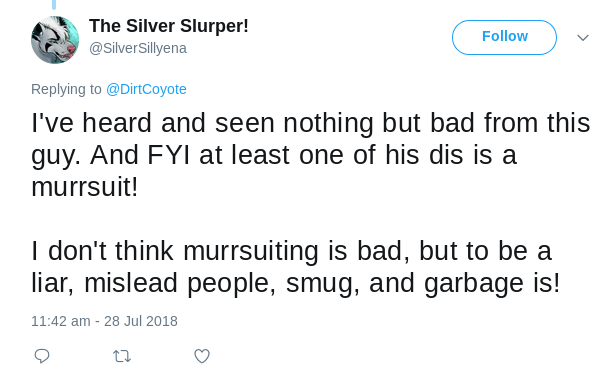
Task: Click the 'Follow' text inside the button
Action: pyautogui.click(x=505, y=36)
